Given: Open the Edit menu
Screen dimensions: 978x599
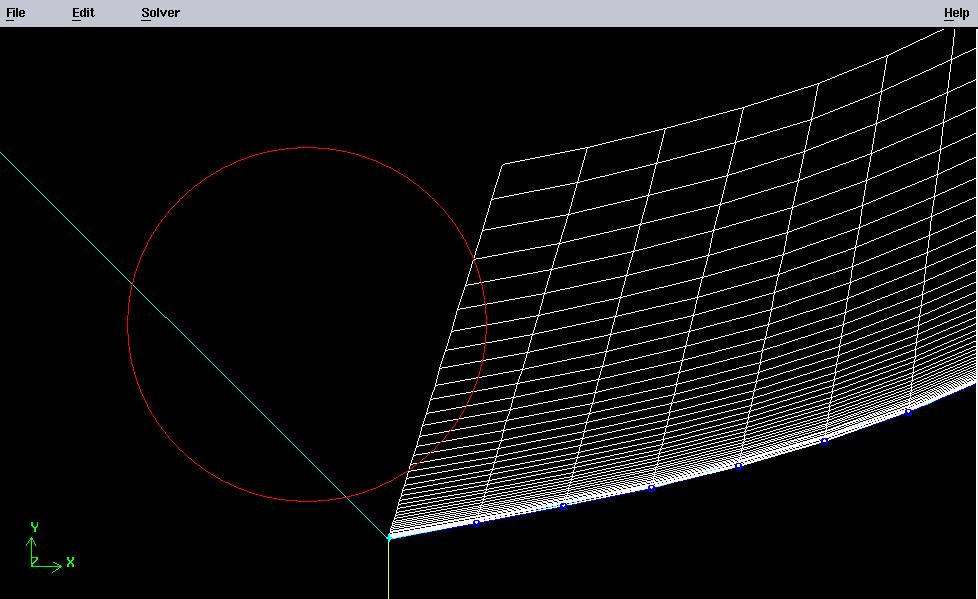Looking at the screenshot, I should click(83, 13).
